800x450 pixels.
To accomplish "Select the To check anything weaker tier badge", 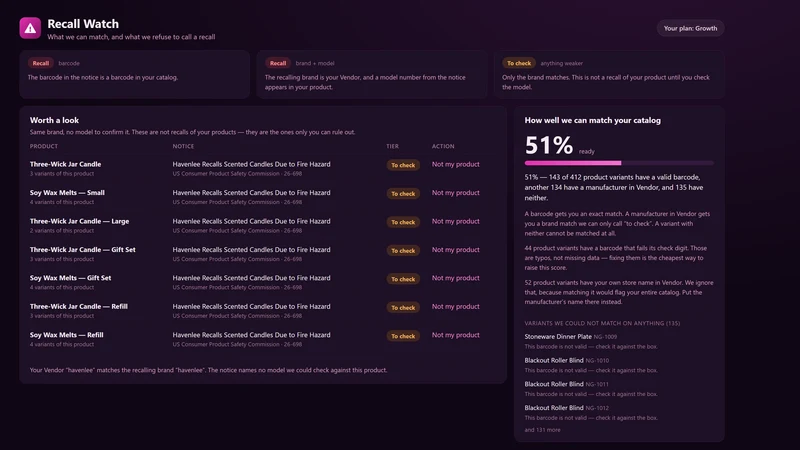I will click(x=519, y=63).
